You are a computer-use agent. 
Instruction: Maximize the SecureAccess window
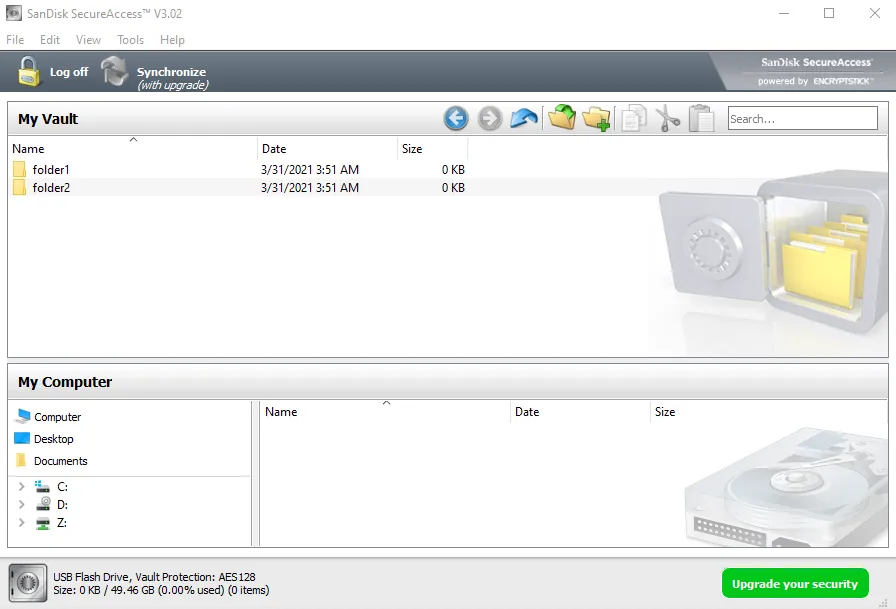[829, 13]
